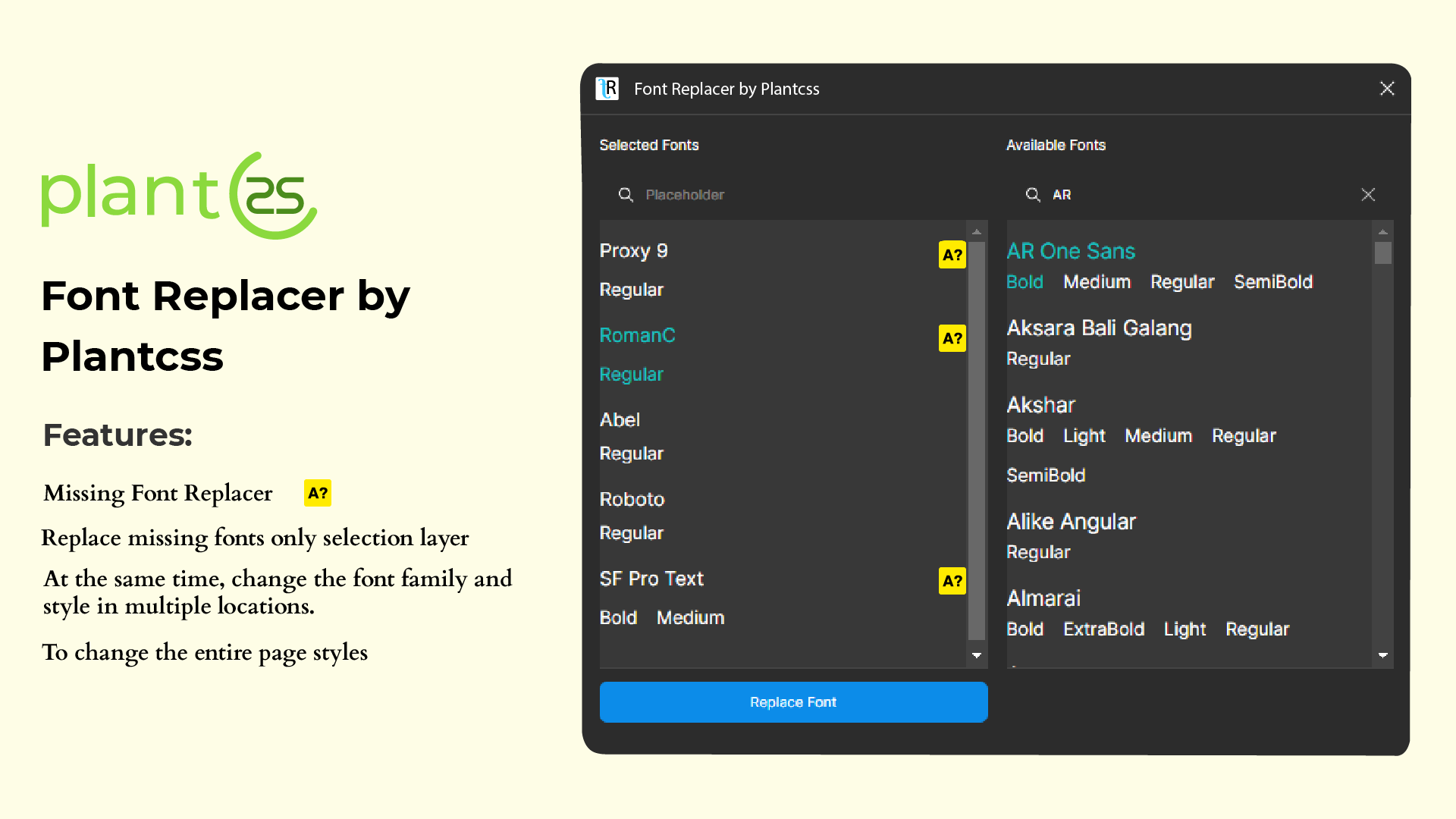Select the SF Pro Text font family

pos(651,579)
